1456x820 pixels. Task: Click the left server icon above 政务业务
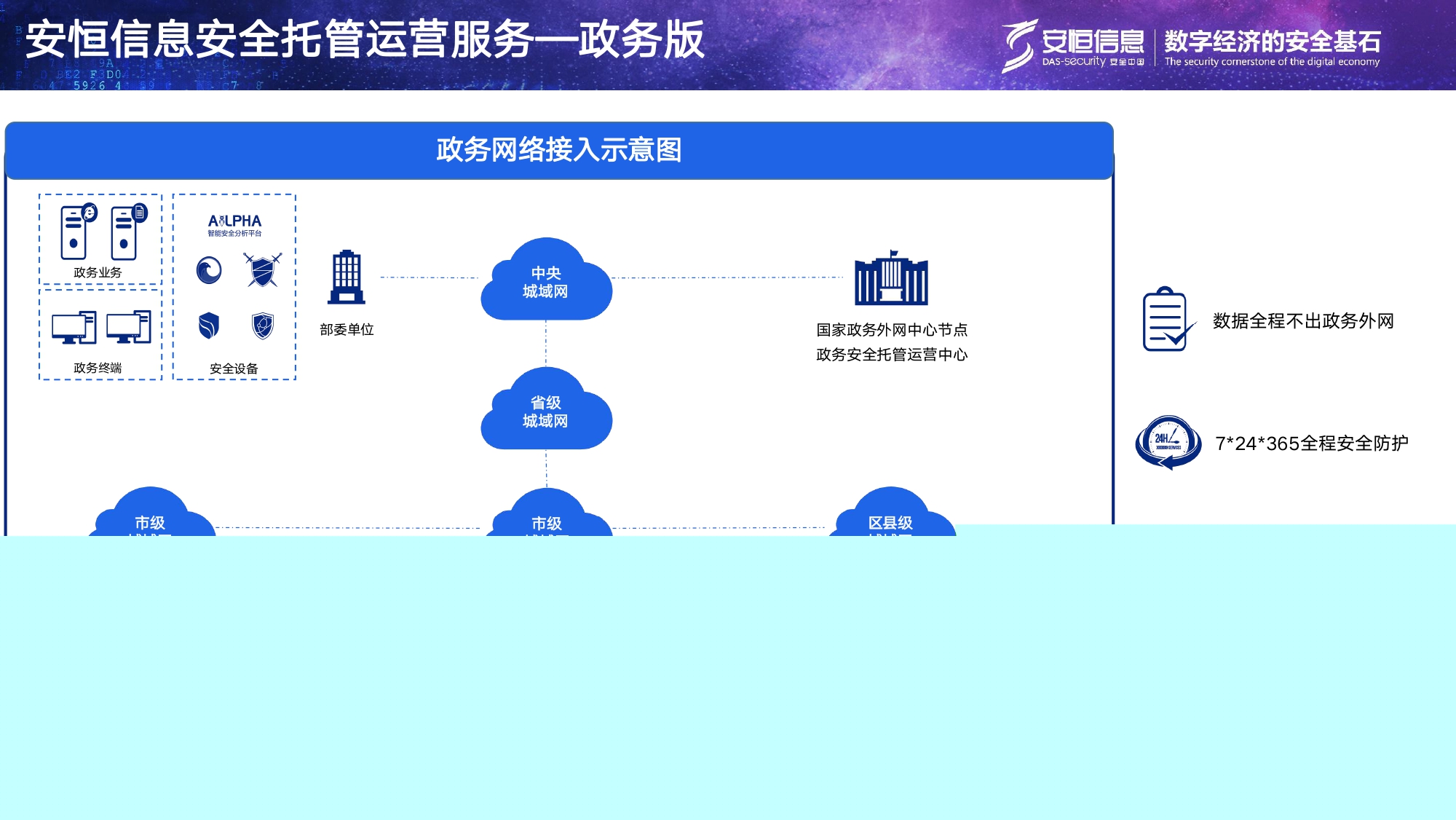coord(78,232)
